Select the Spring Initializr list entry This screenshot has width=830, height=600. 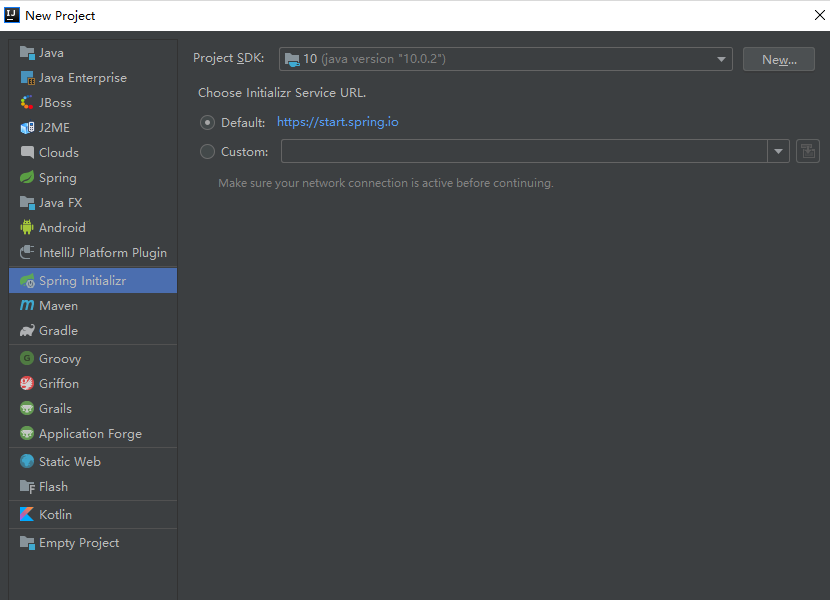[93, 281]
